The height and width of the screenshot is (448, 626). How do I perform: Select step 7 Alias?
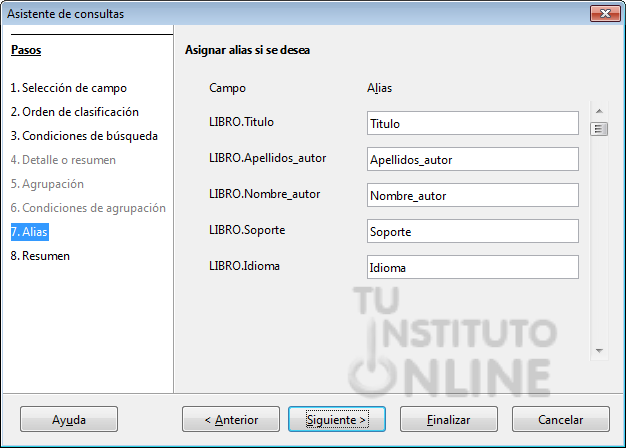(x=30, y=232)
